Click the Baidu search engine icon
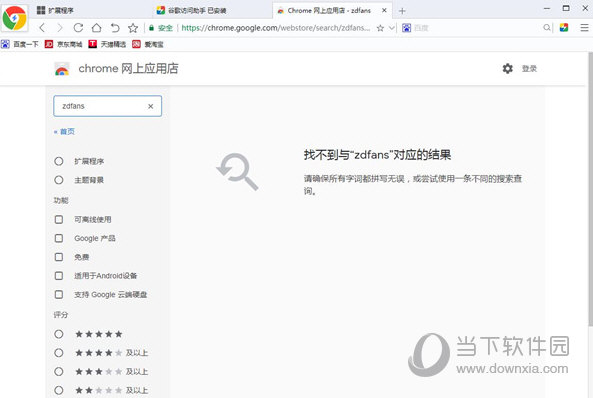This screenshot has height=398, width=593. pos(407,28)
